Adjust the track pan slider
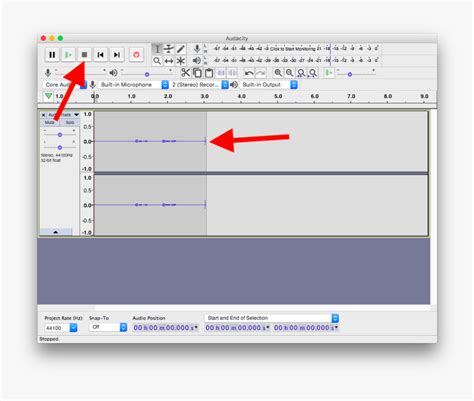 click(x=60, y=147)
